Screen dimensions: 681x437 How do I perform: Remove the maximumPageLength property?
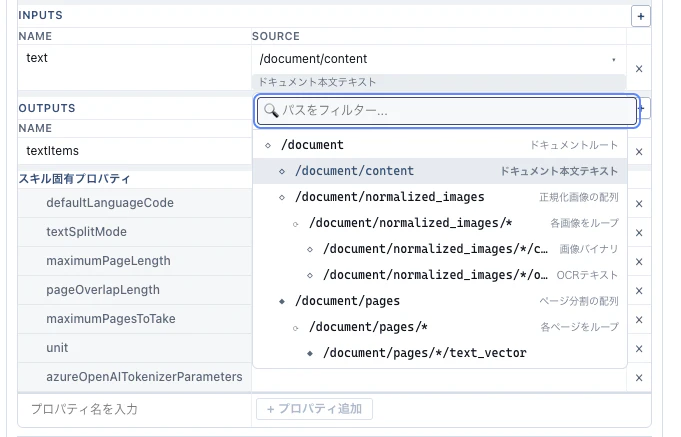click(x=639, y=261)
